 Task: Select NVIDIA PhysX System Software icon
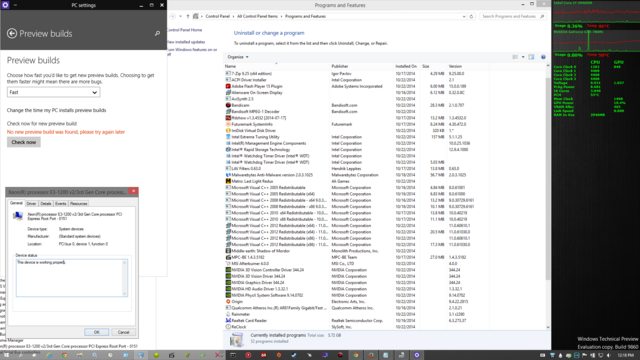[x=228, y=295]
